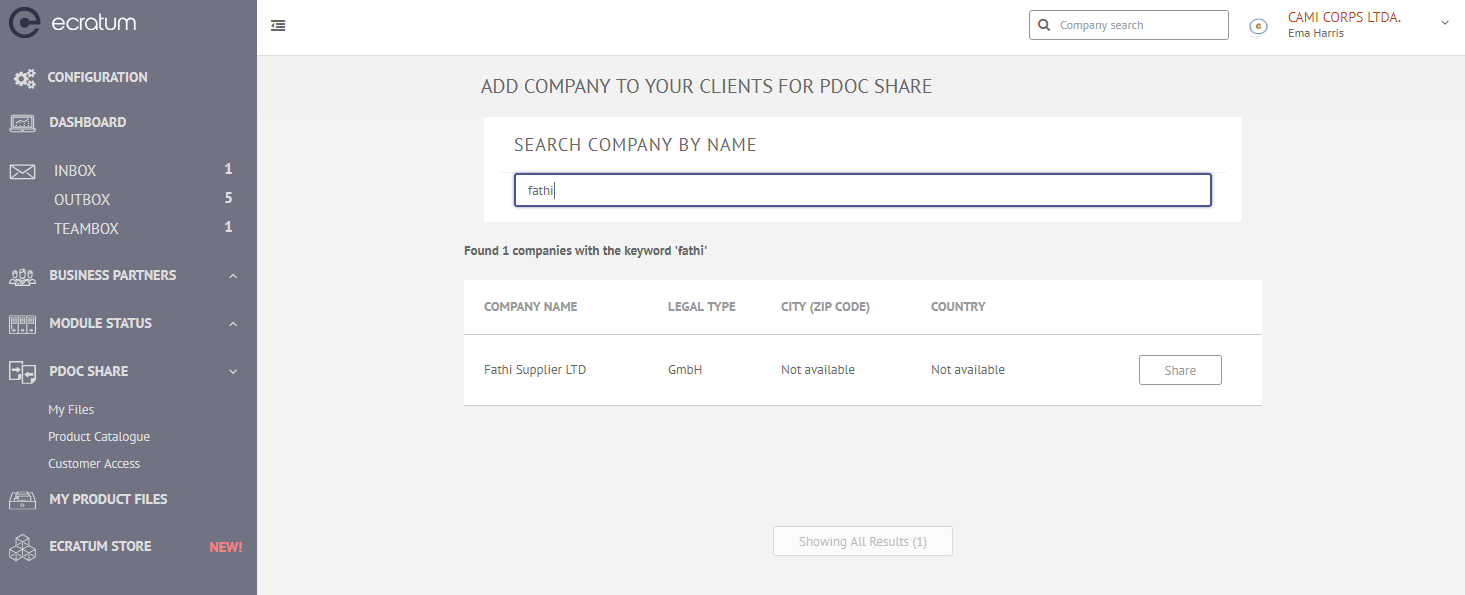
Task: Click the Inbox envelope icon
Action: click(x=23, y=172)
